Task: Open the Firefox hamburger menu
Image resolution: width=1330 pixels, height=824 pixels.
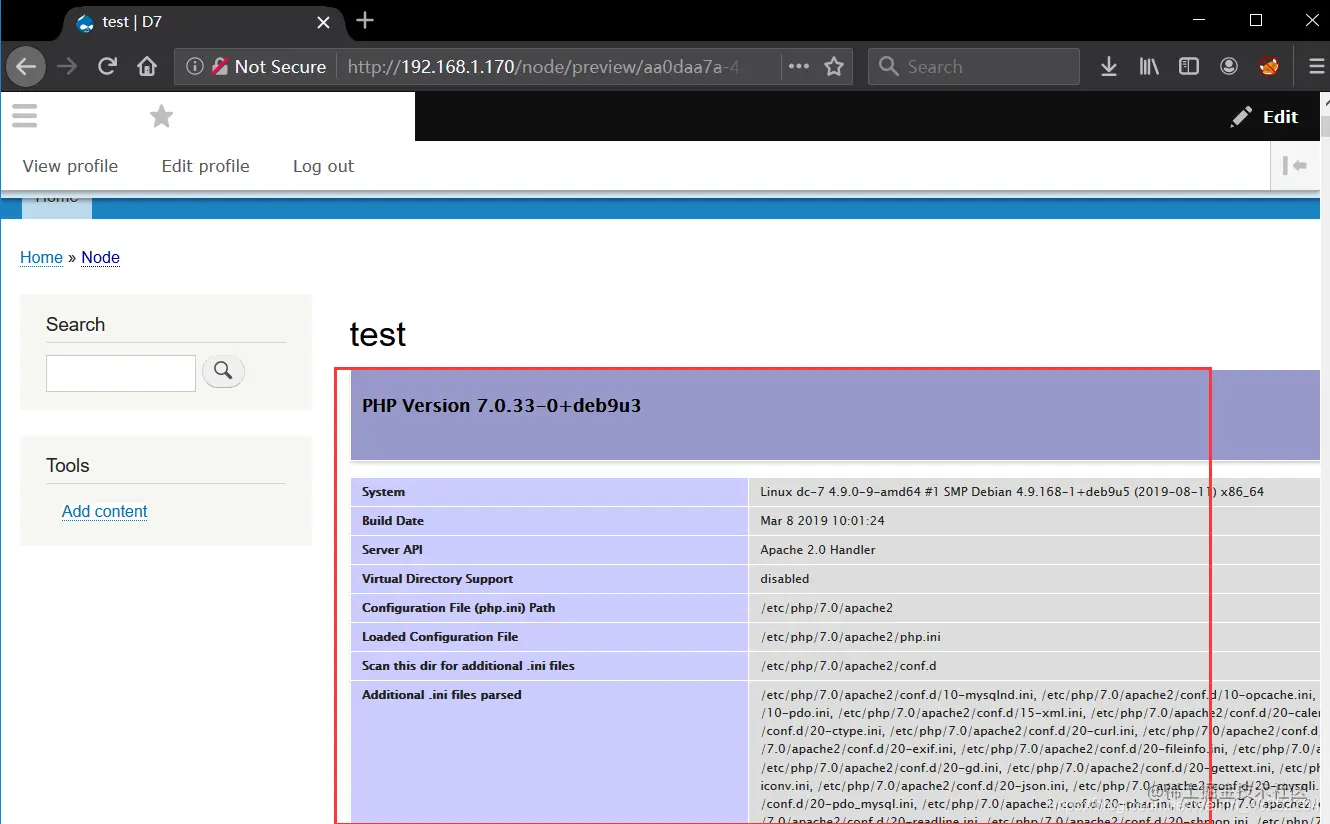Action: (x=1317, y=67)
